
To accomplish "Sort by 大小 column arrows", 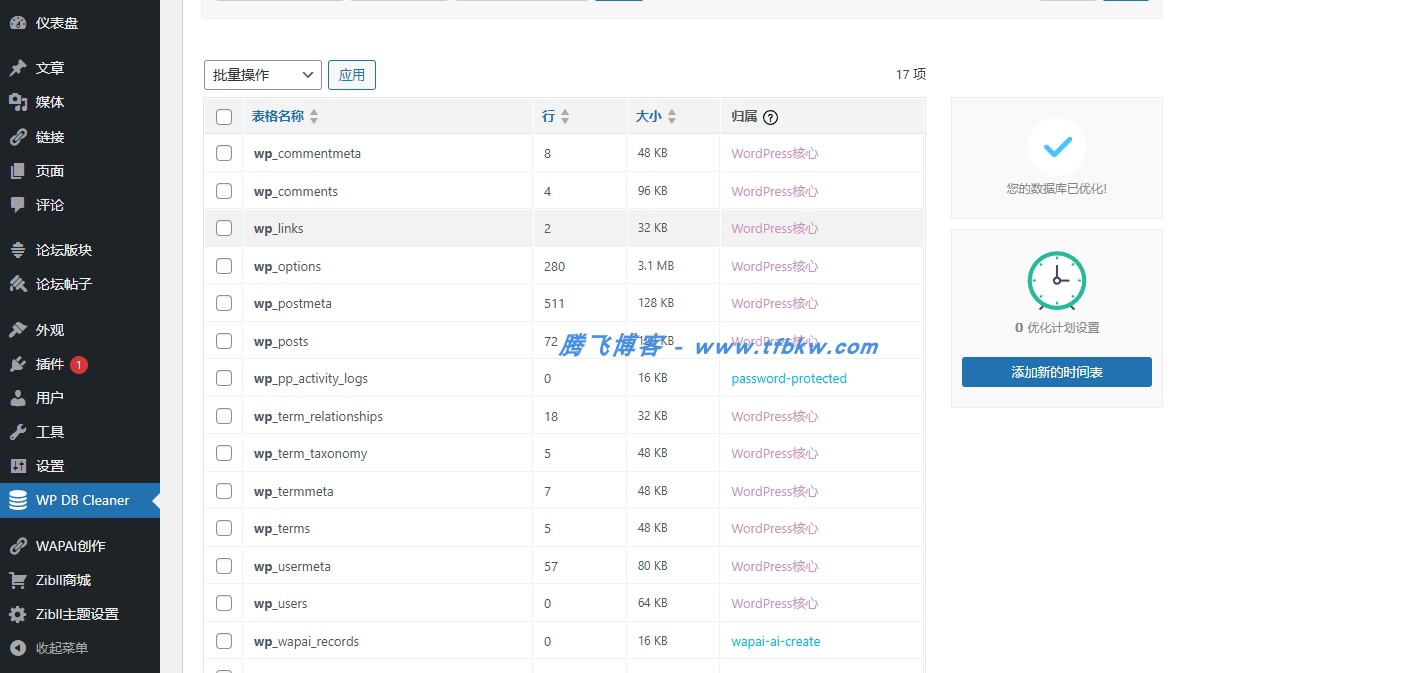I will pos(672,117).
